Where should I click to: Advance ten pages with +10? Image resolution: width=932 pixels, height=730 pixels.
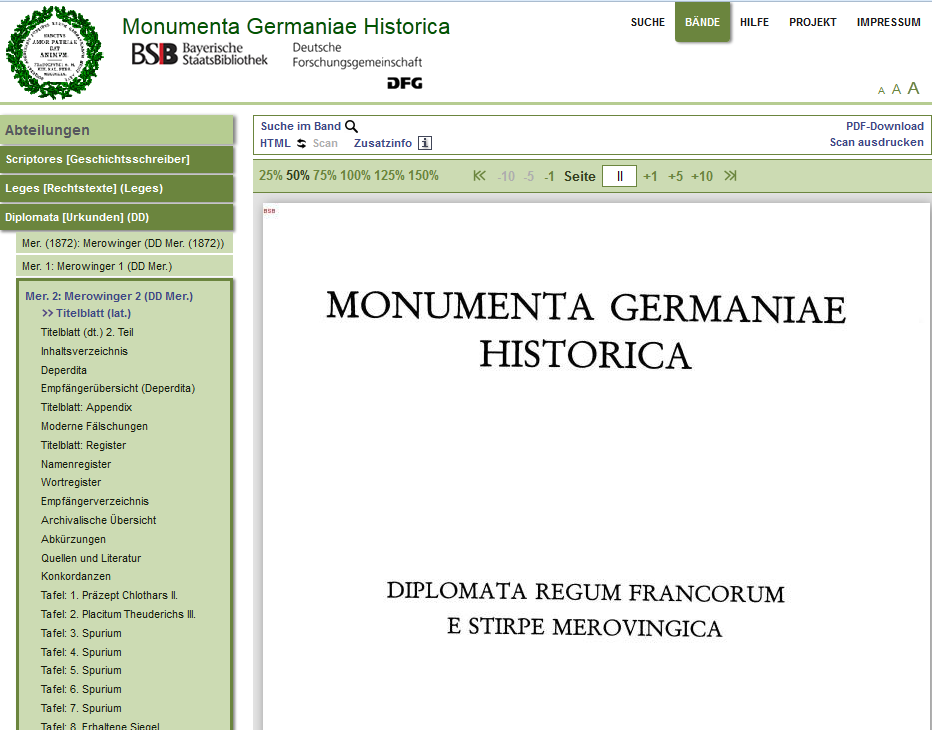tap(702, 177)
